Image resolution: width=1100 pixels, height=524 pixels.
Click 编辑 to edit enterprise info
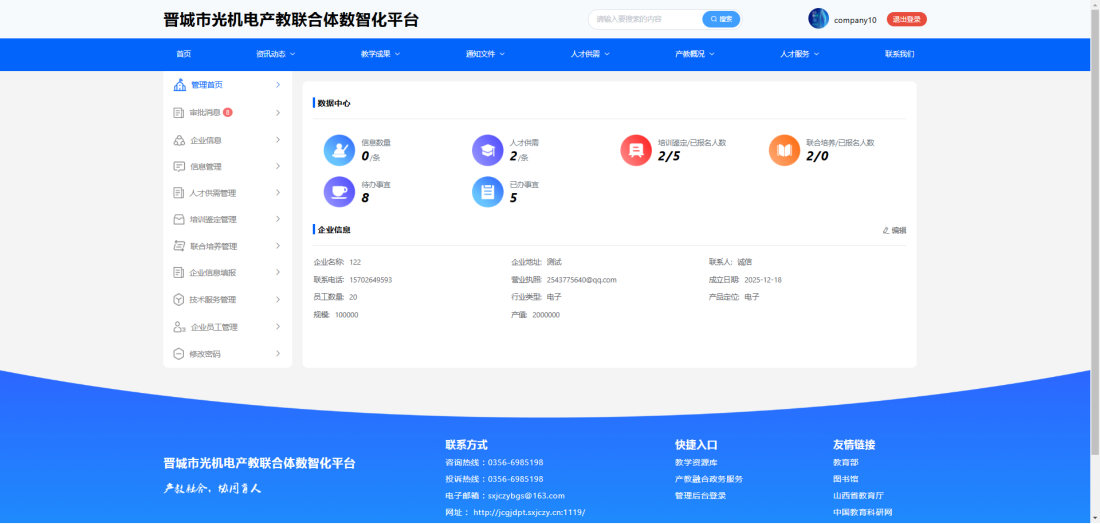coord(894,230)
